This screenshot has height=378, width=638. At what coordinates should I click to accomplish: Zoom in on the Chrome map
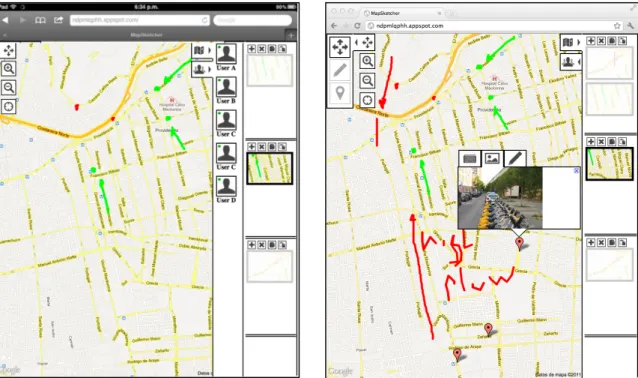367,61
